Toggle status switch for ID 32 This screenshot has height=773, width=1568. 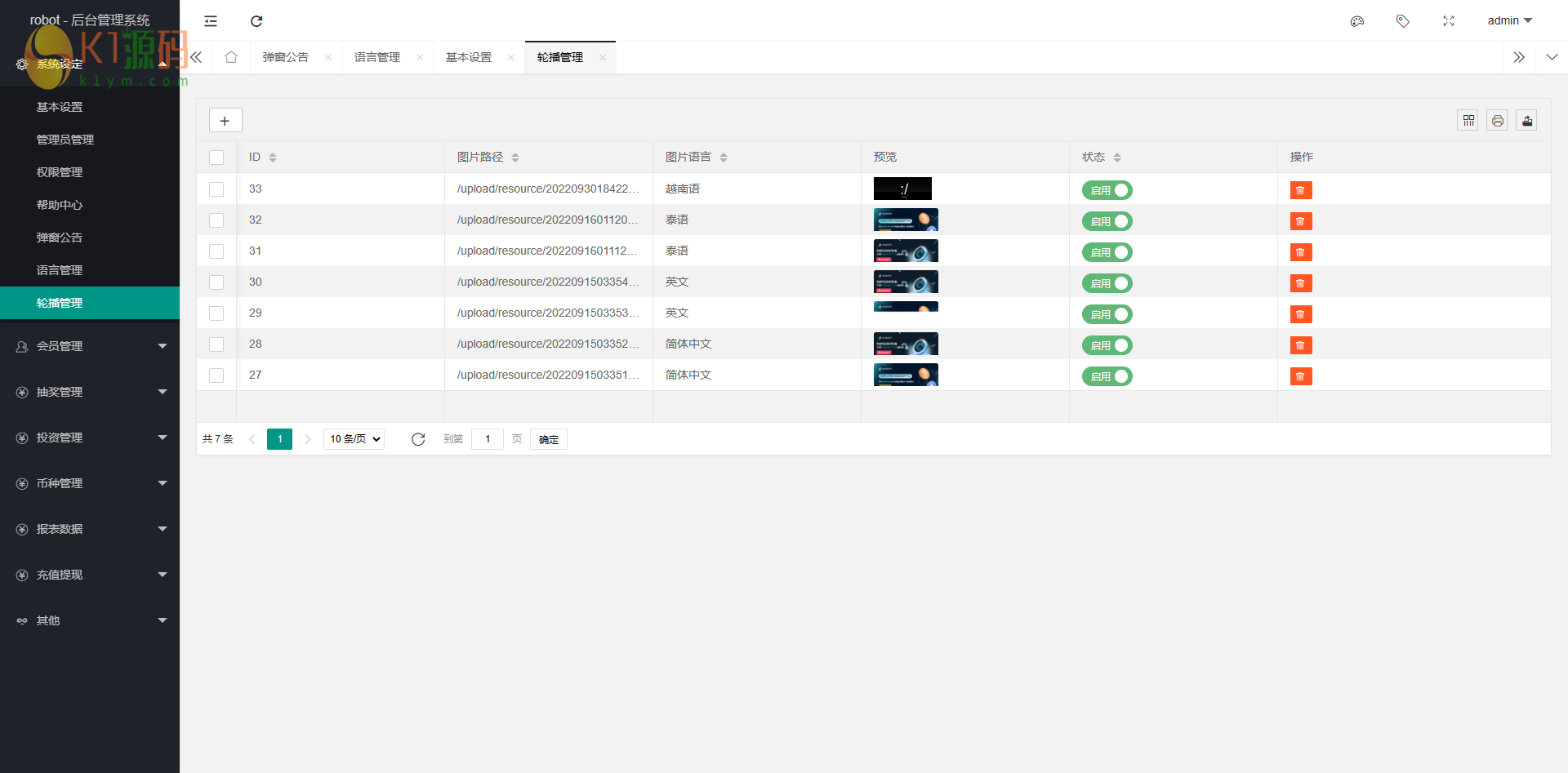pyautogui.click(x=1107, y=221)
